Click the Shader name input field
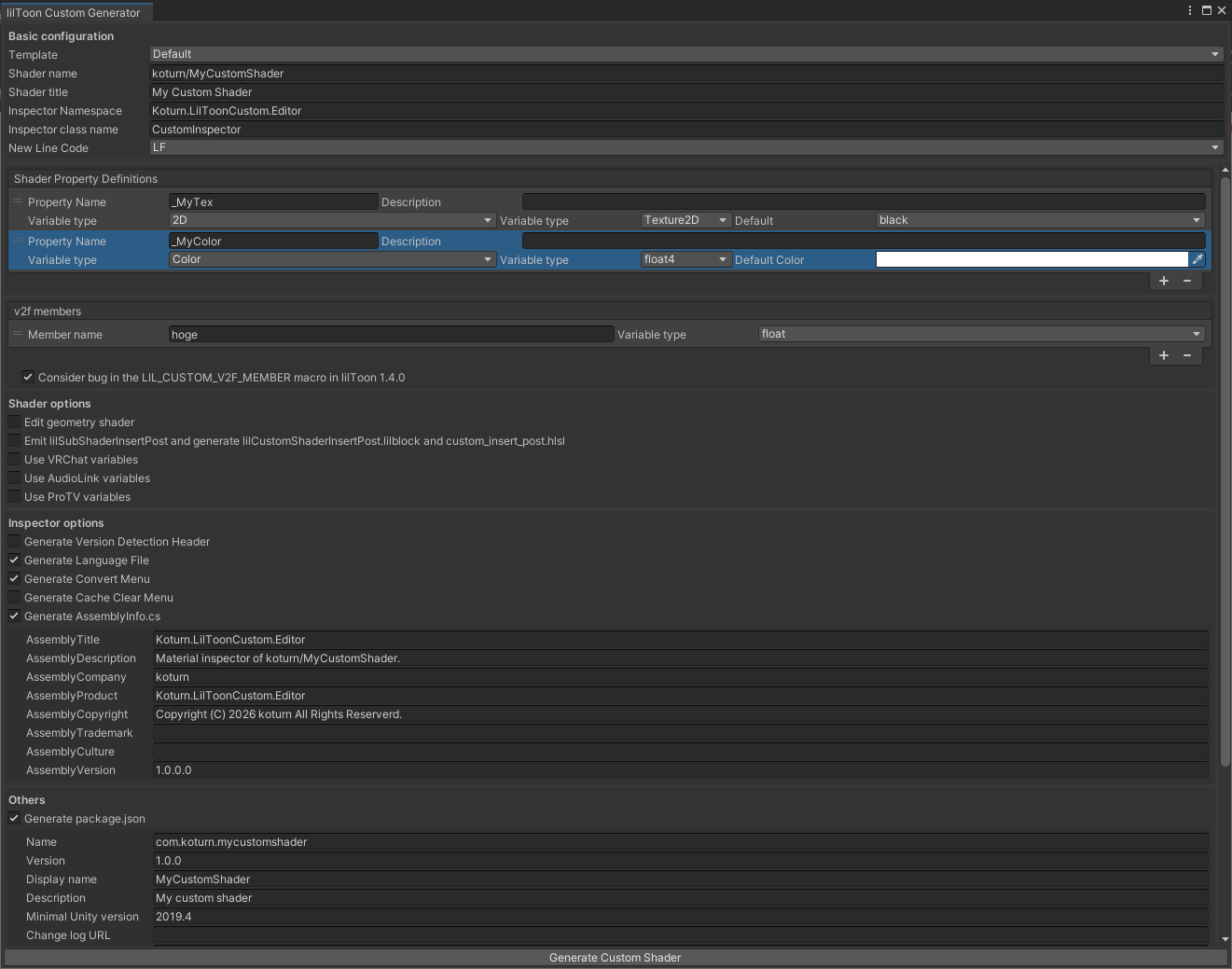This screenshot has height=969, width=1232. point(686,74)
